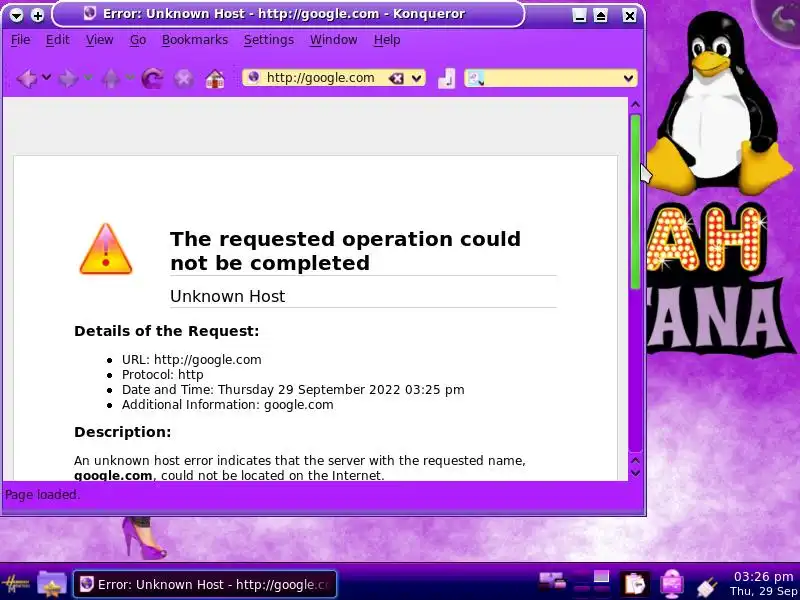Click the curved arrow desktop corner icon

point(781,20)
